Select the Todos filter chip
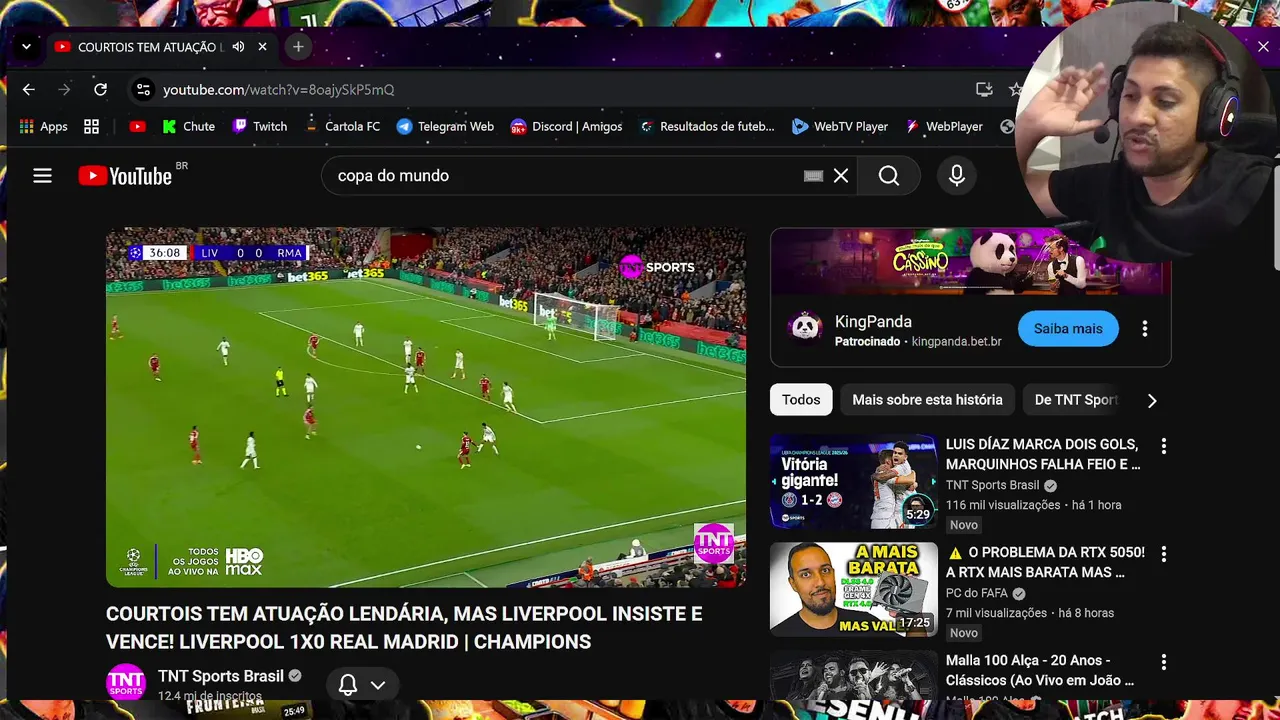Image resolution: width=1280 pixels, height=720 pixels. [x=801, y=400]
